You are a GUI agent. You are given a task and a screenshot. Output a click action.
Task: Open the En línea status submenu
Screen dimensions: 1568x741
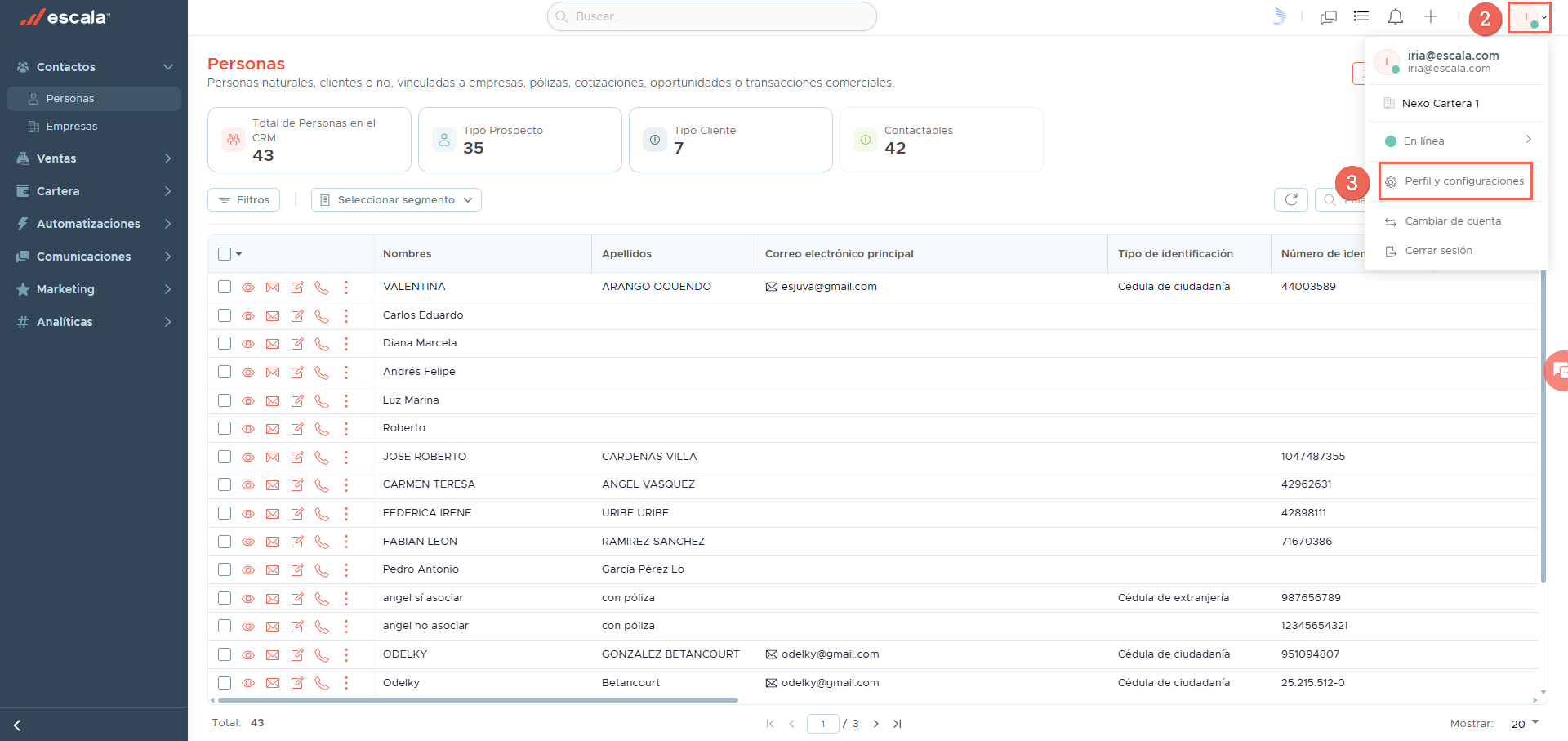point(1458,141)
